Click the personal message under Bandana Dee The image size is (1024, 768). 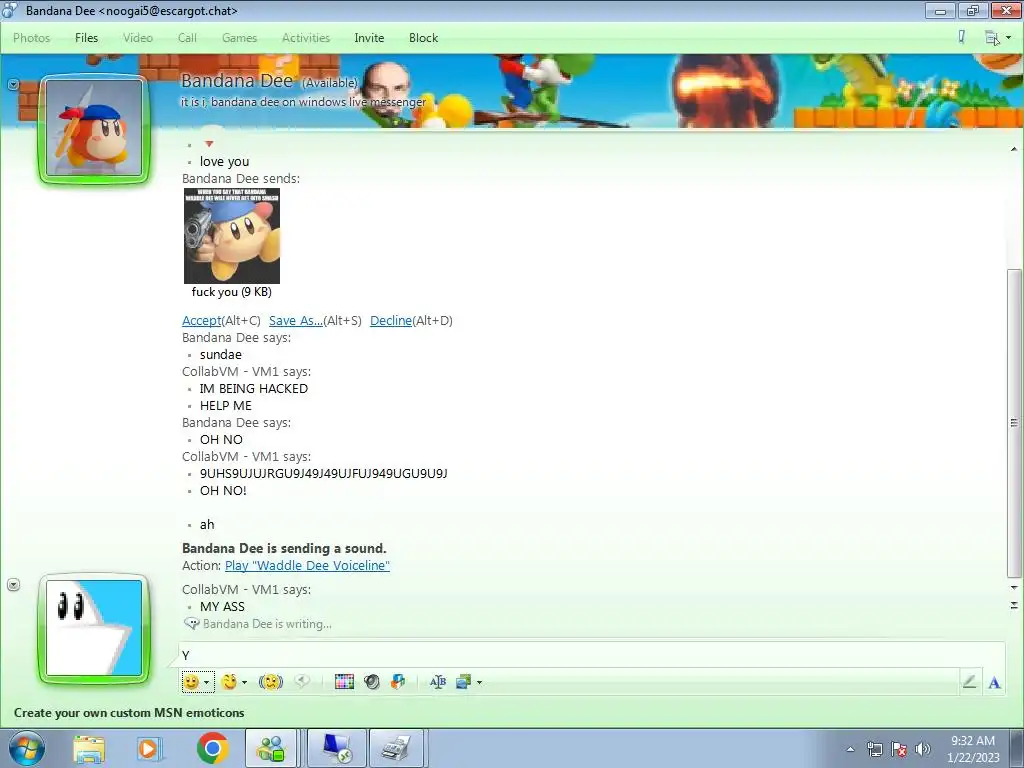[304, 102]
